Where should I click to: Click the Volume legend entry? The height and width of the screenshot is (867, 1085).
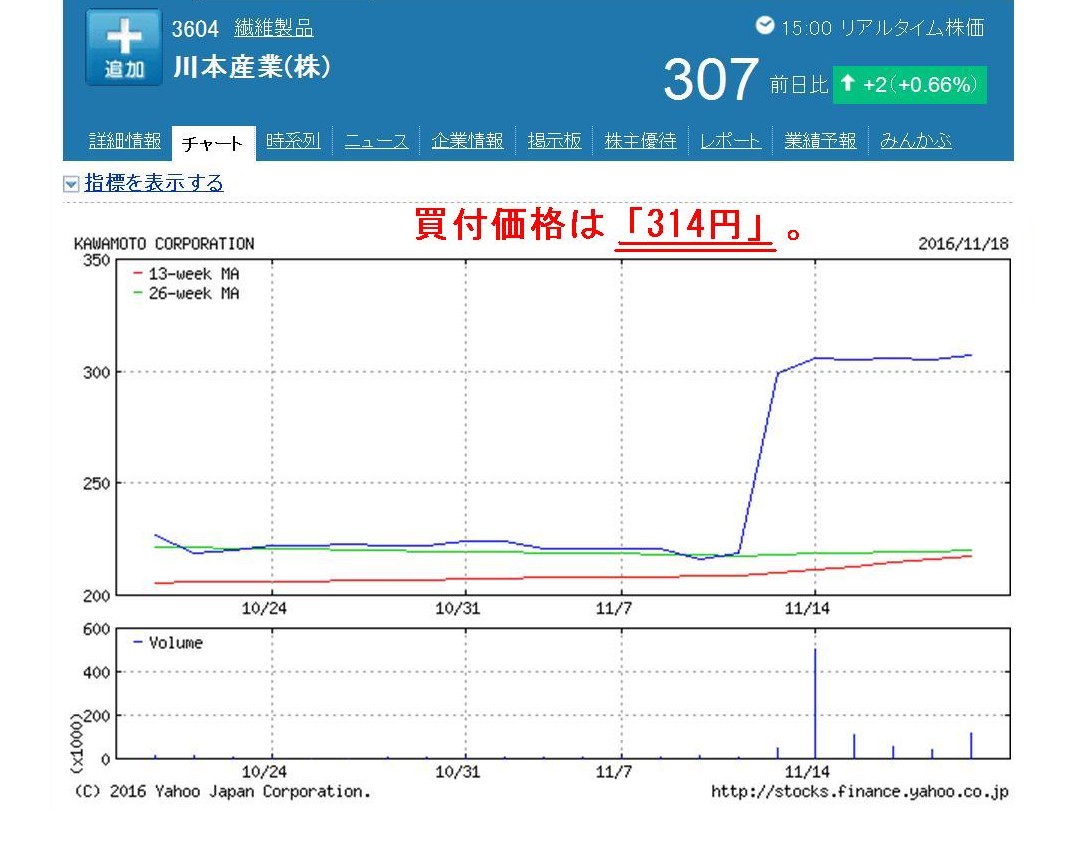(x=168, y=643)
